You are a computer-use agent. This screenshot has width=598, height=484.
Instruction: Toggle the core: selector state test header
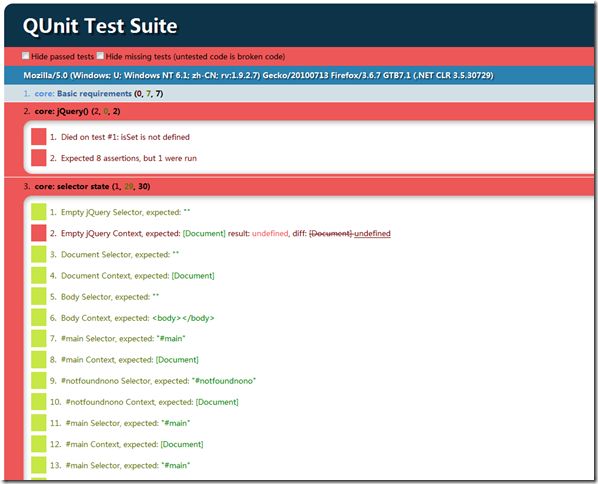[x=299, y=187]
